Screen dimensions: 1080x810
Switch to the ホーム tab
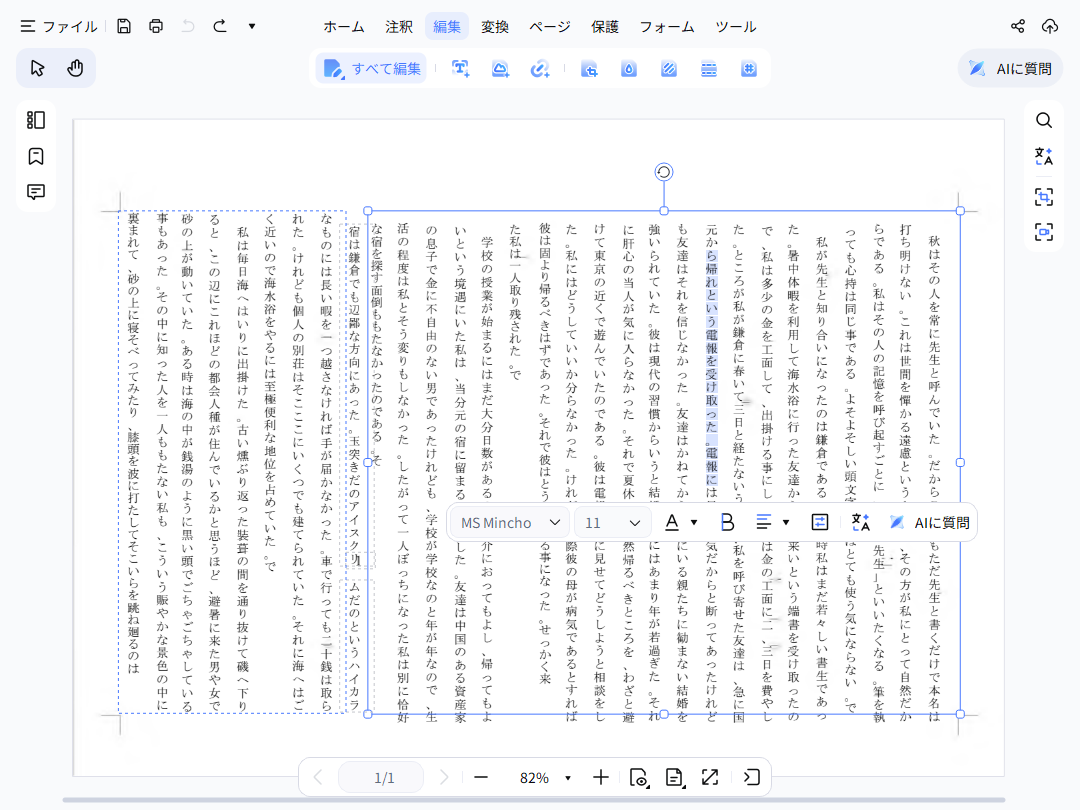(x=344, y=27)
